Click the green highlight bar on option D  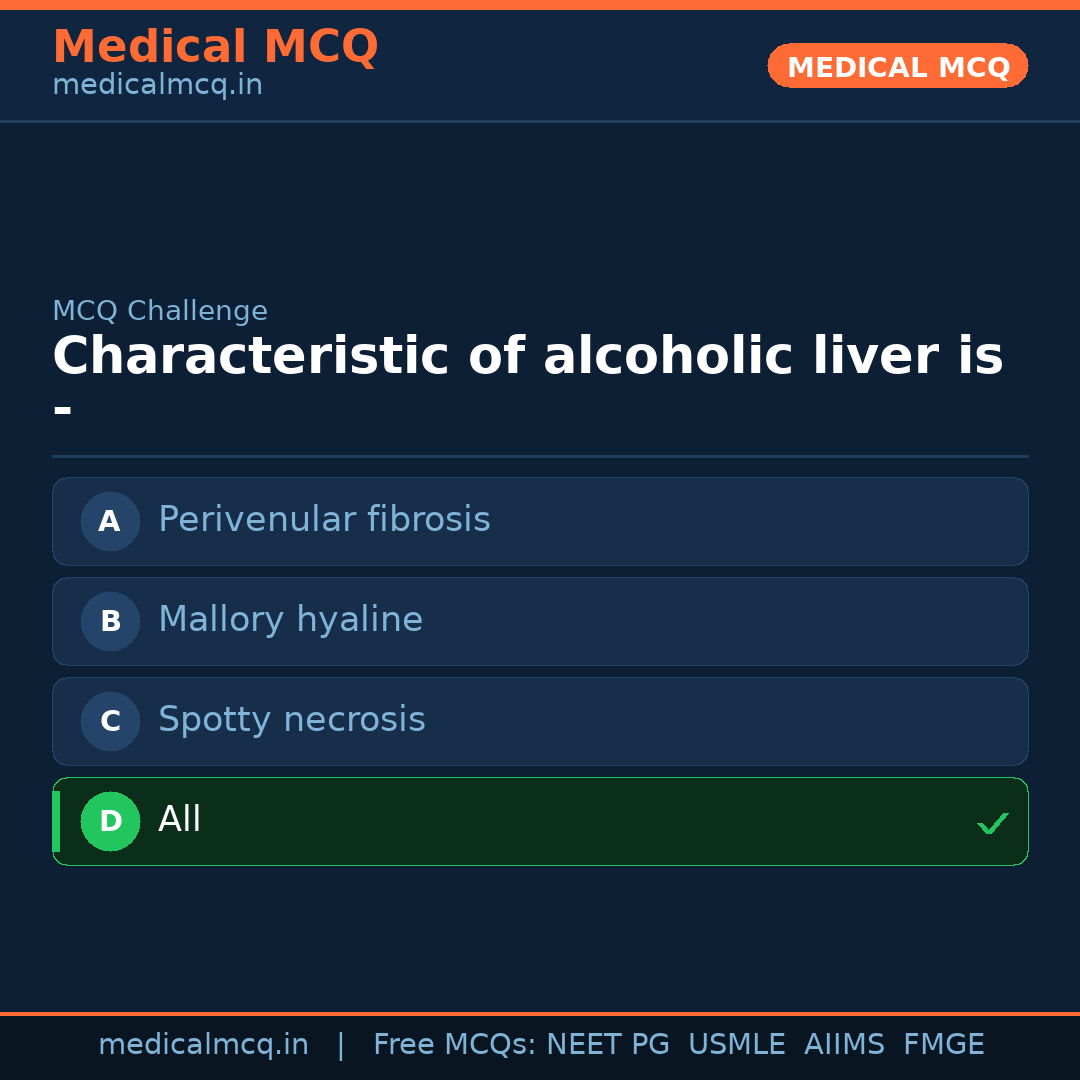pyautogui.click(x=55, y=821)
